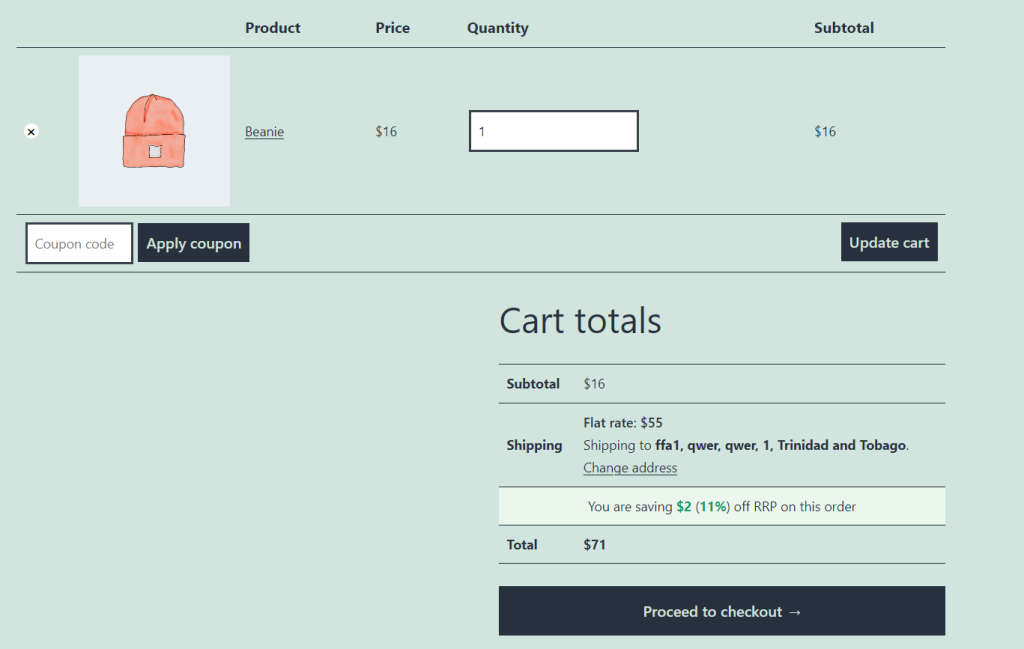
Task: Hit the Update cart button
Action: coord(888,242)
